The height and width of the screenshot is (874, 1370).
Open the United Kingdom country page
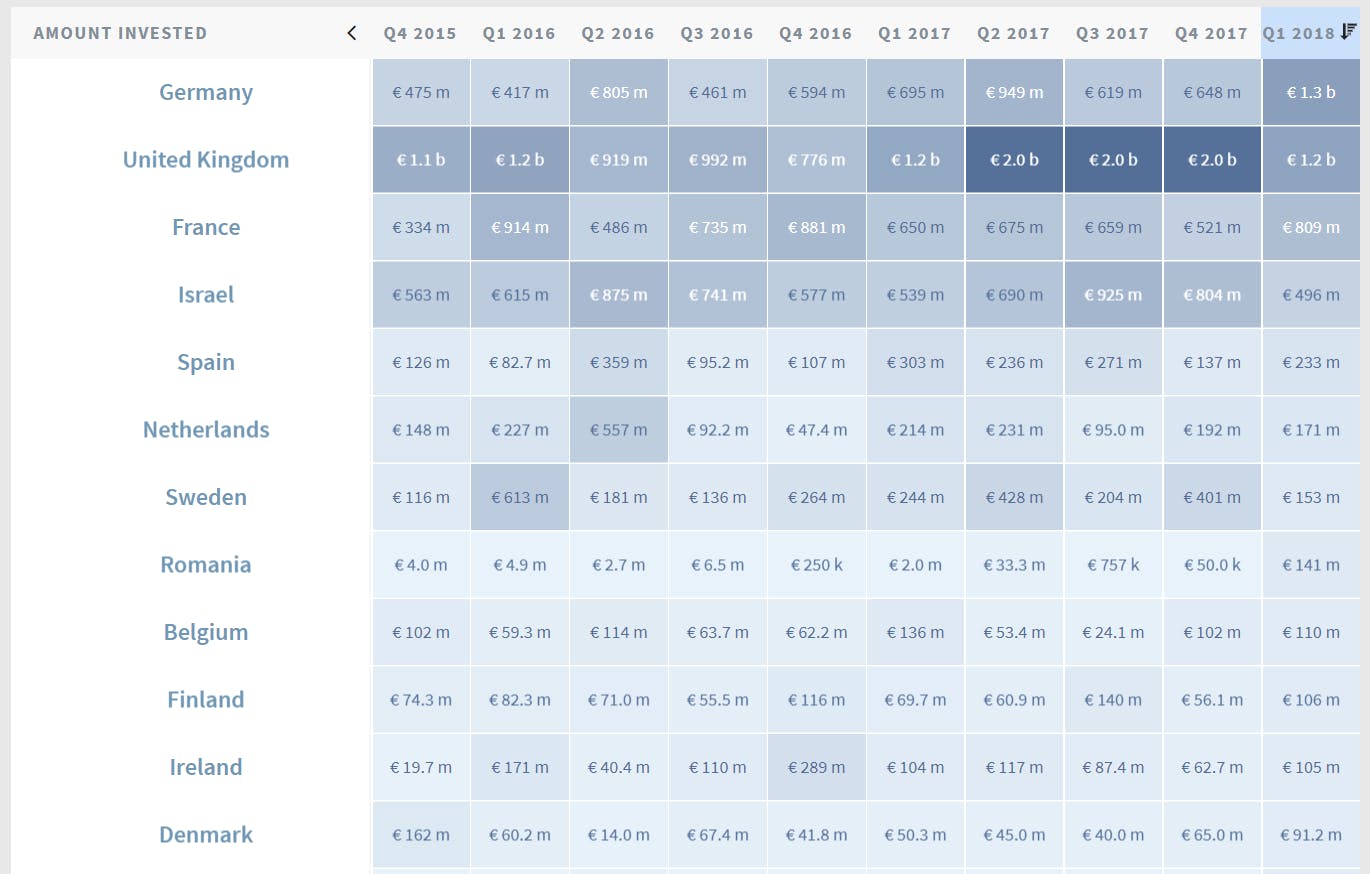point(205,159)
